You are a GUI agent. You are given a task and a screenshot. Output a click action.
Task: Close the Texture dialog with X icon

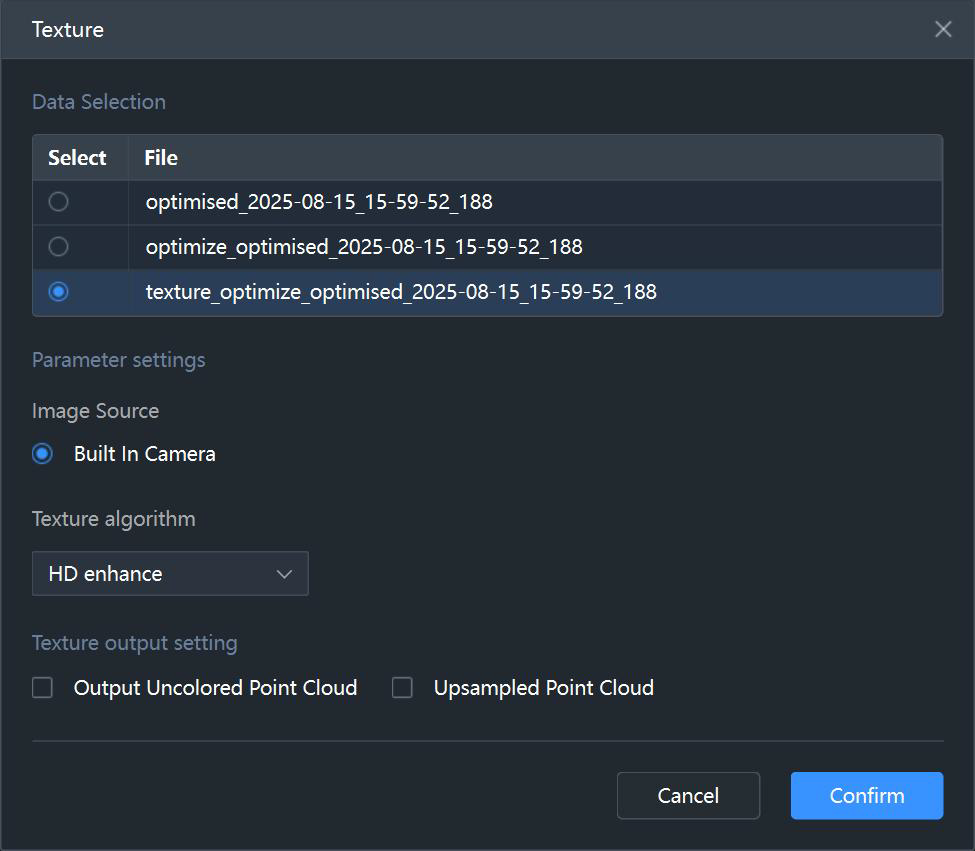[943, 29]
